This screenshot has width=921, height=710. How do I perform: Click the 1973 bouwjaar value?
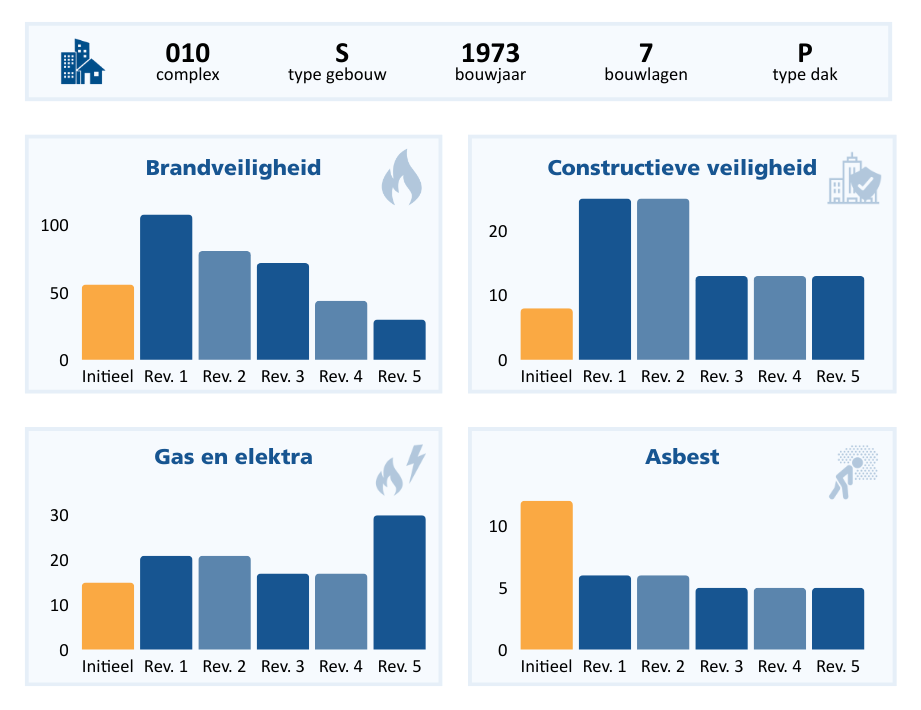490,53
